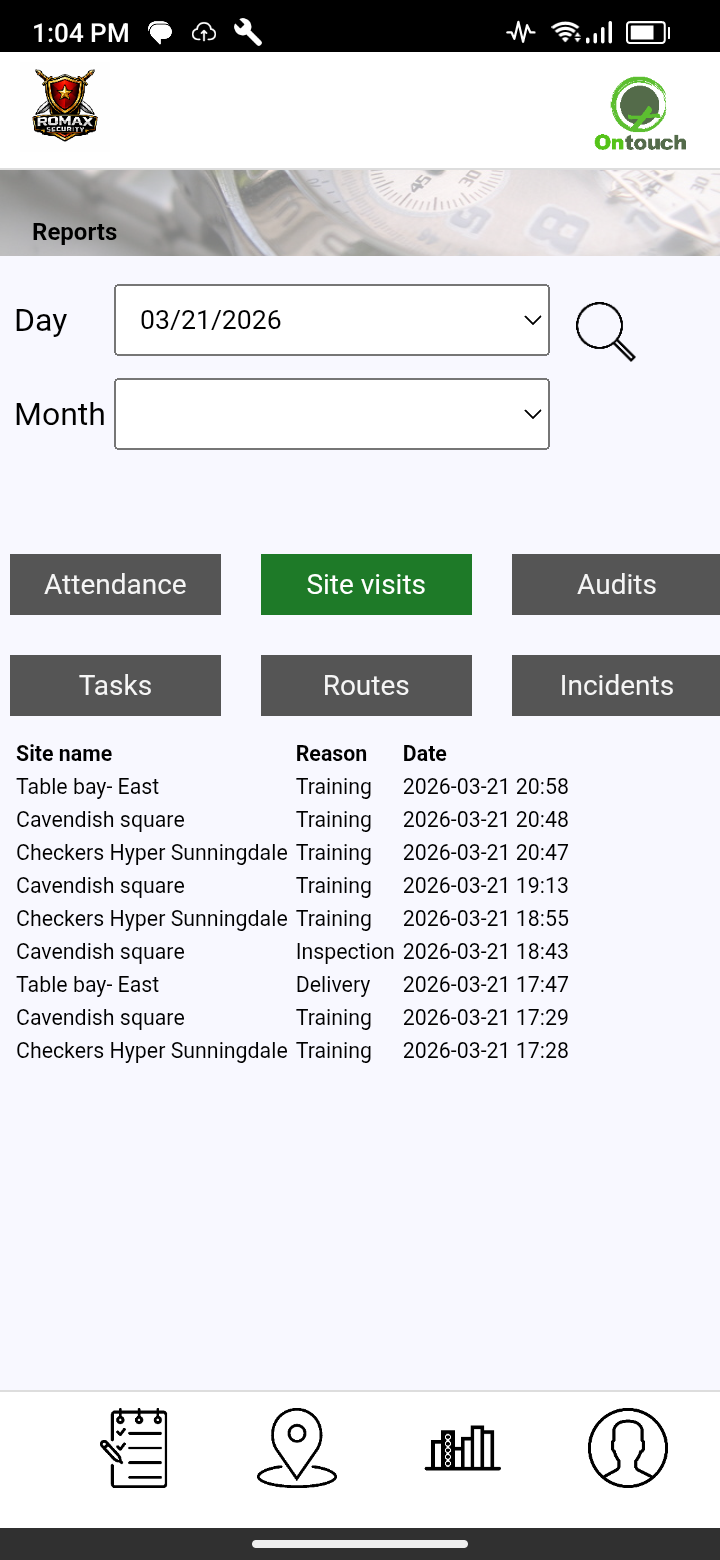The width and height of the screenshot is (720, 1560).
Task: Show the Audits report
Action: coord(616,585)
